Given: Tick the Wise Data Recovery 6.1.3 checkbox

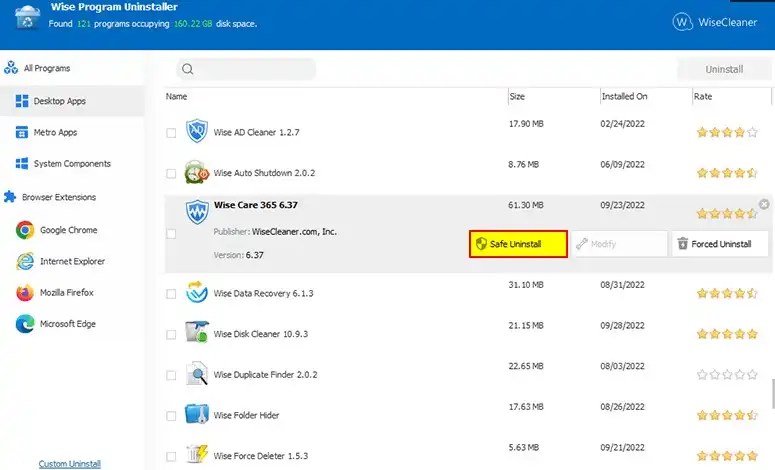Looking at the screenshot, I should pyautogui.click(x=171, y=294).
